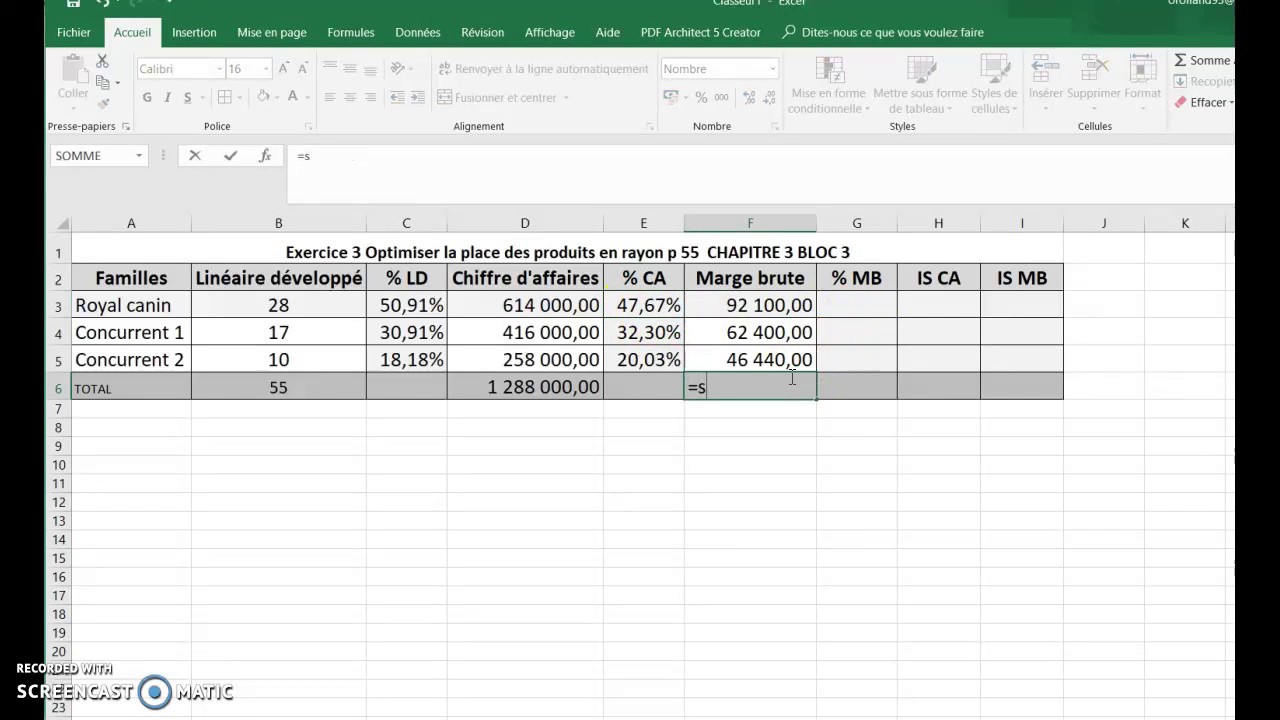Image resolution: width=1280 pixels, height=720 pixels.
Task: Click Renvoyer à la ligne automatiquement
Action: coord(543,69)
